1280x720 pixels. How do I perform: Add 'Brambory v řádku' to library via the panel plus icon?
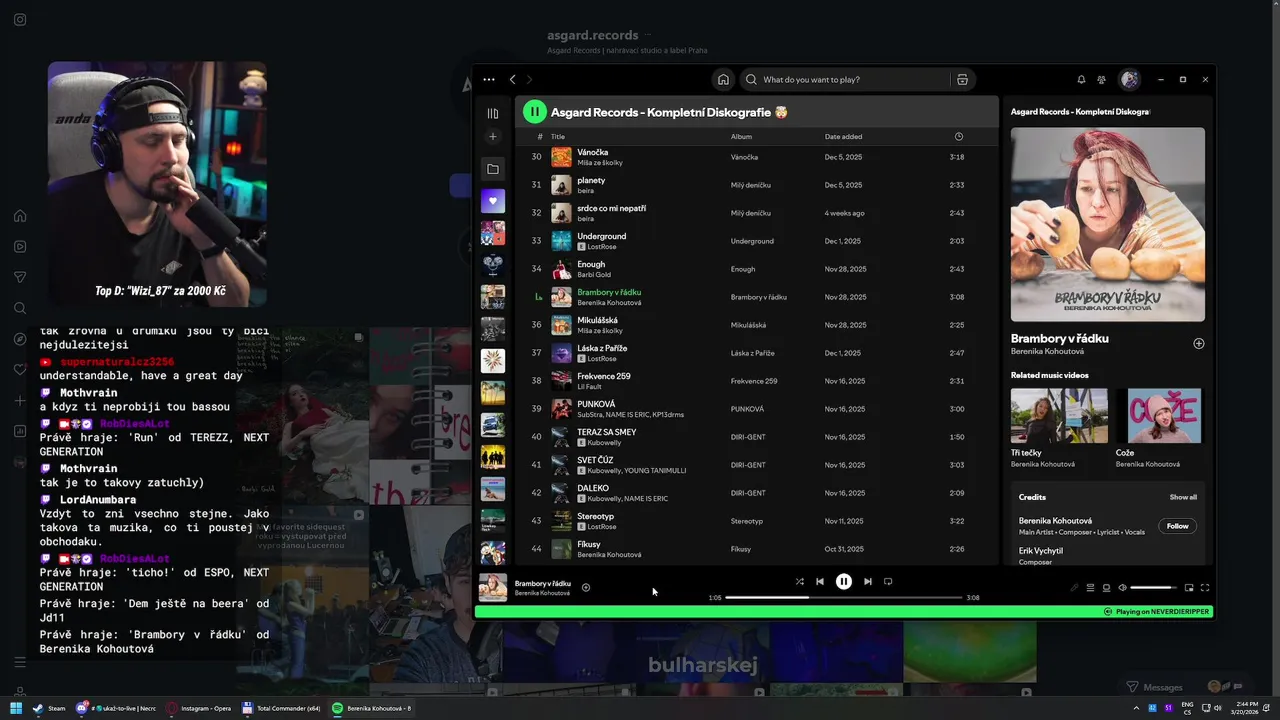[1199, 343]
